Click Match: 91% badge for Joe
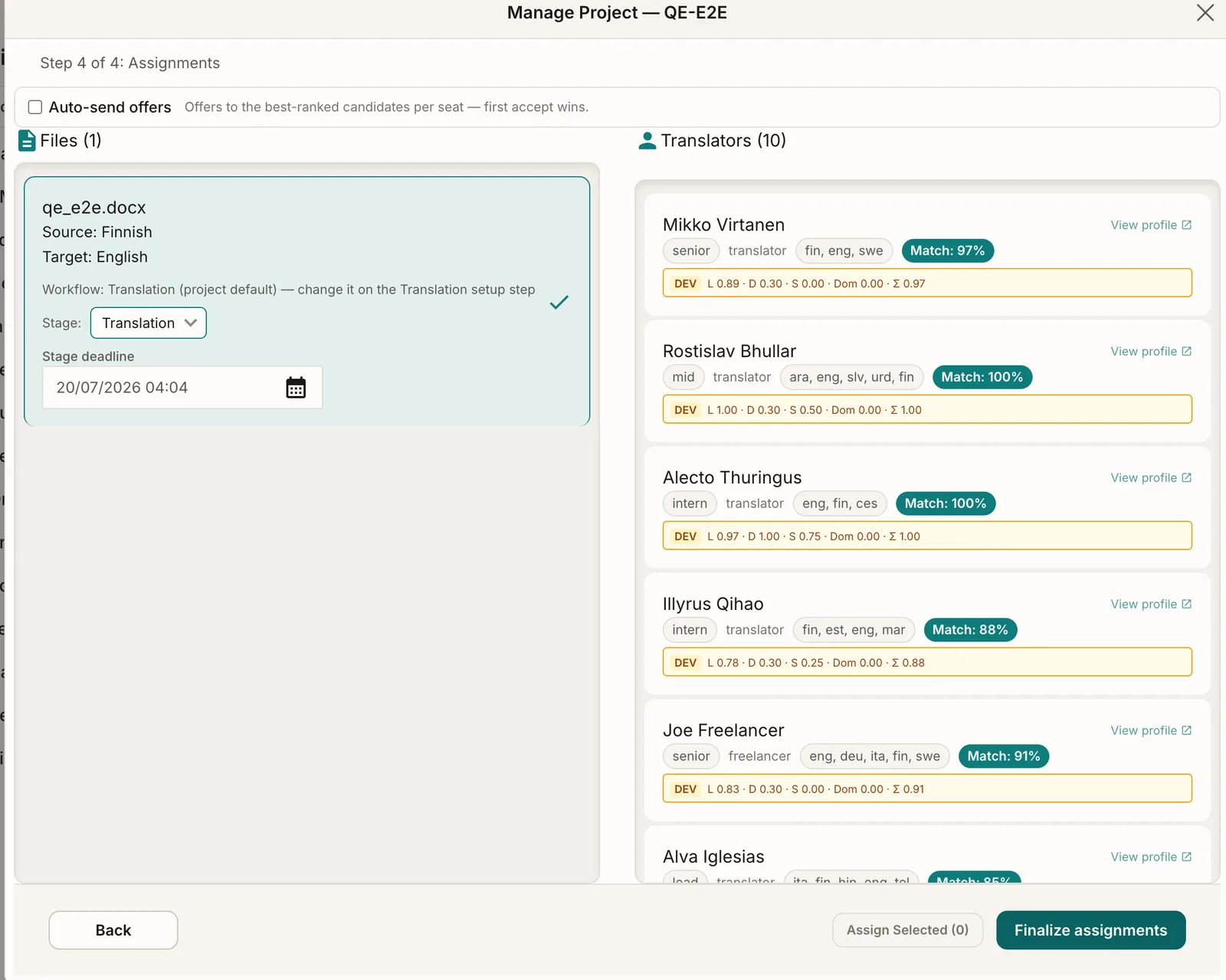Viewport: 1226px width, 980px height. 1003,756
